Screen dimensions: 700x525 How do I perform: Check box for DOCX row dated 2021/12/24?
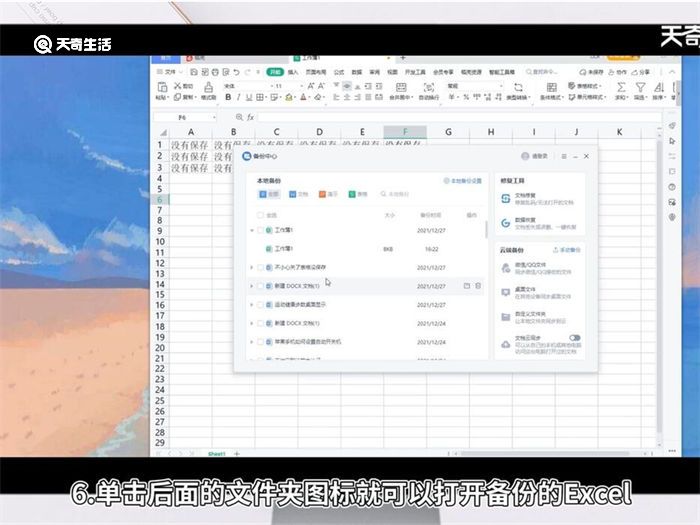click(260, 323)
